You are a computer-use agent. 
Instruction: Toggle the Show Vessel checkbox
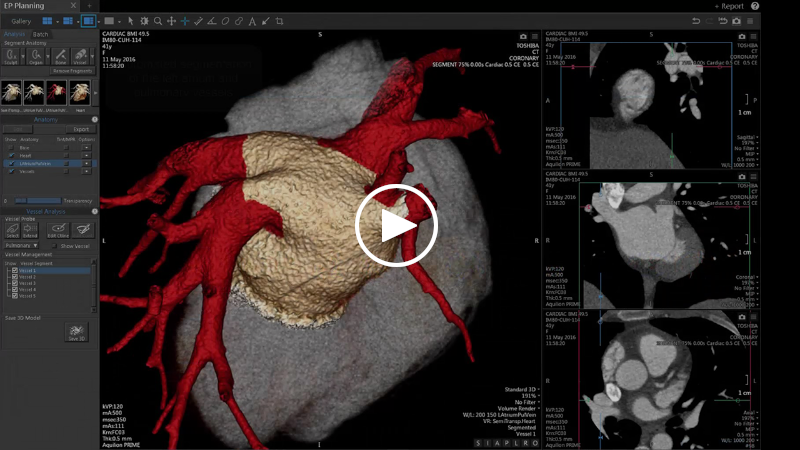(55, 246)
